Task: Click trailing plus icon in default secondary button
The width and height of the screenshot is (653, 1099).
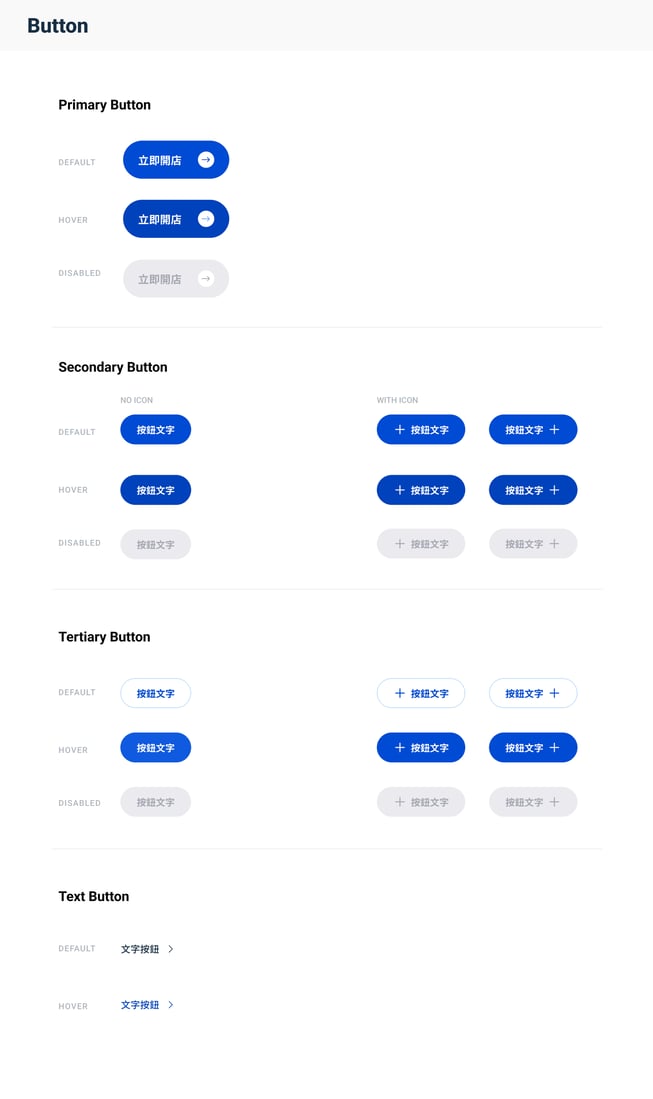Action: click(555, 430)
